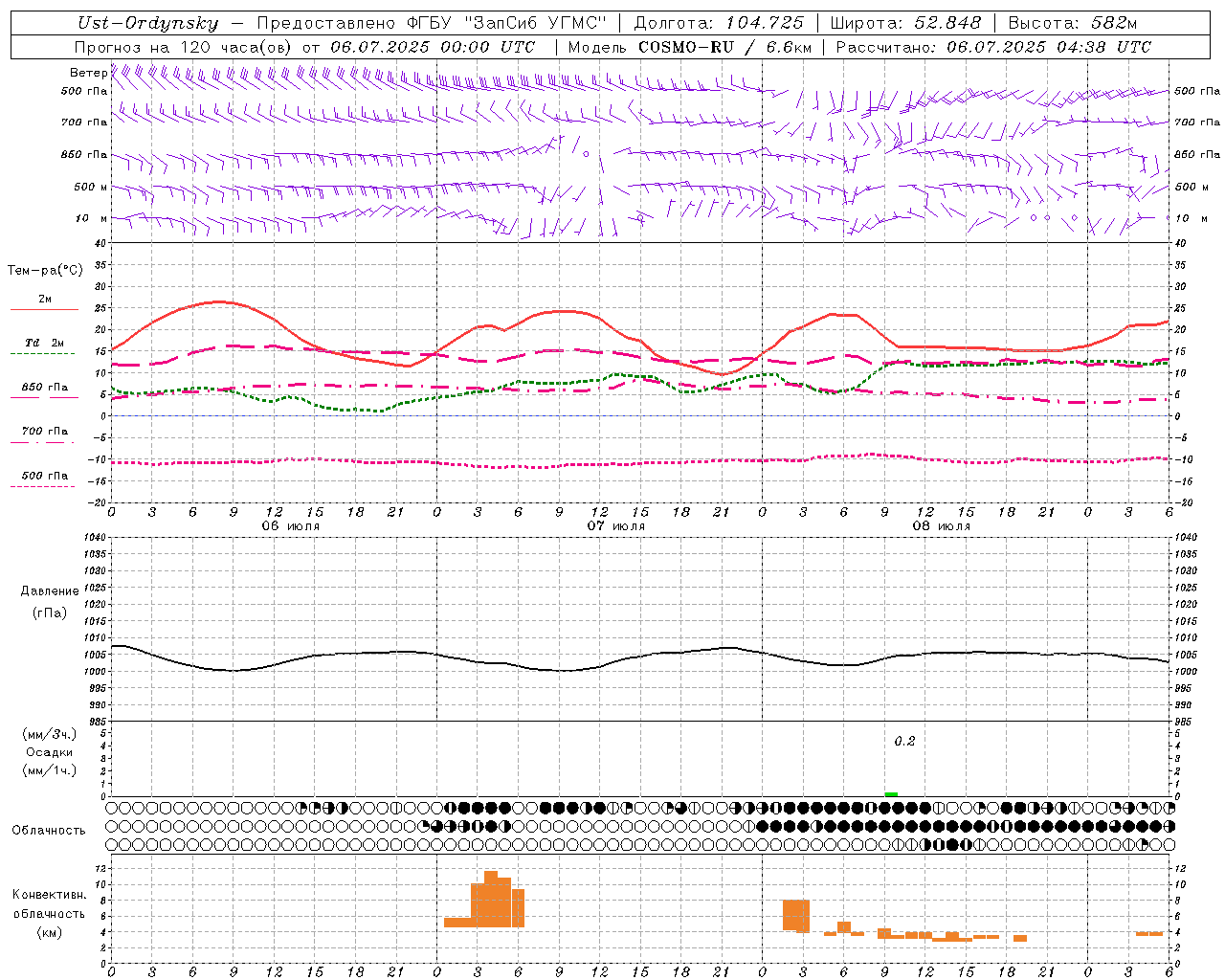This screenshot has width=1225, height=980.
Task: Select the latitude value Широта: 52.848
Action: pyautogui.click(x=905, y=23)
